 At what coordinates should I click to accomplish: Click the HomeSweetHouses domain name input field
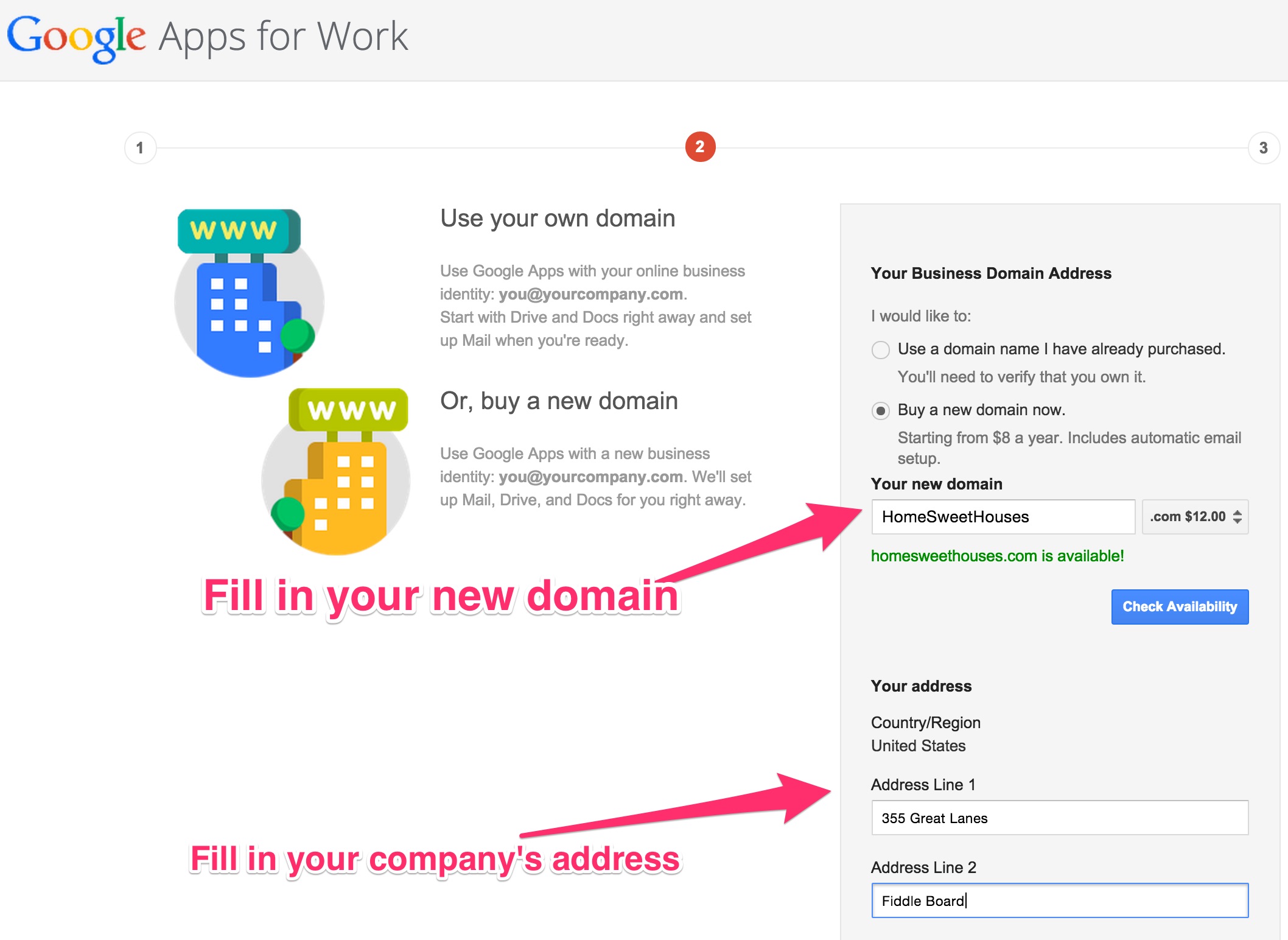pos(1002,516)
